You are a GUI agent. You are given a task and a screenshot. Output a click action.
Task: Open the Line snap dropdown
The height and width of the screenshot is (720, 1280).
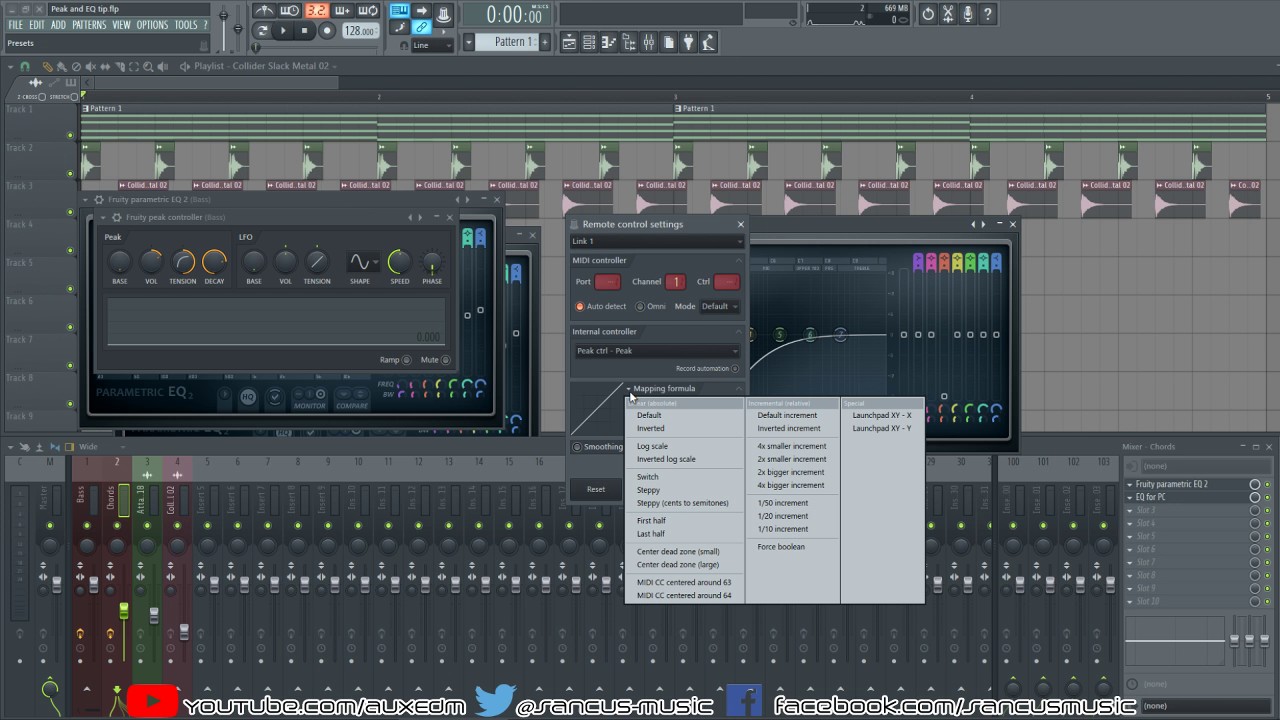click(430, 45)
